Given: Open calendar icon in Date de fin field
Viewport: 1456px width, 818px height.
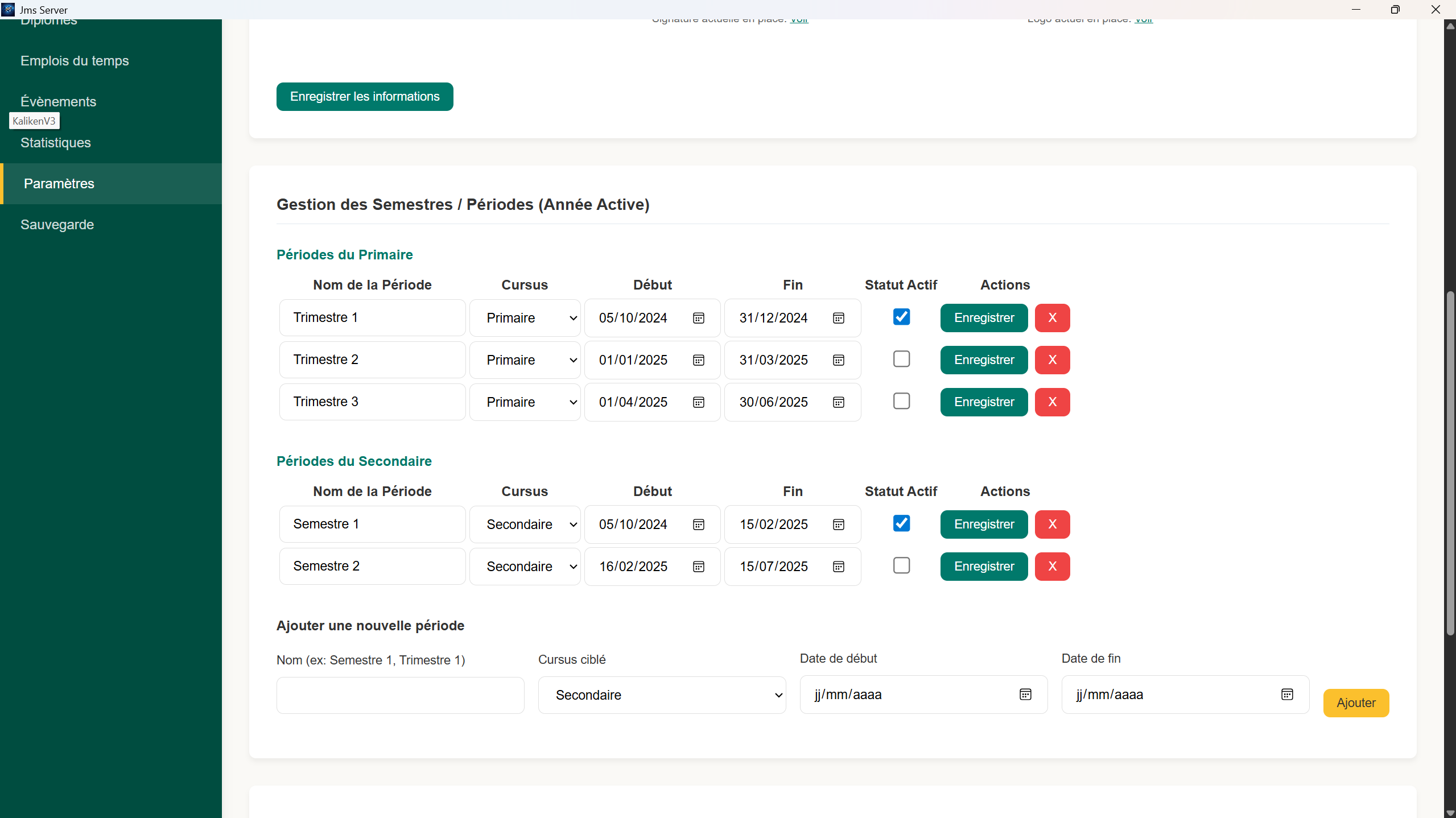Looking at the screenshot, I should [1287, 695].
